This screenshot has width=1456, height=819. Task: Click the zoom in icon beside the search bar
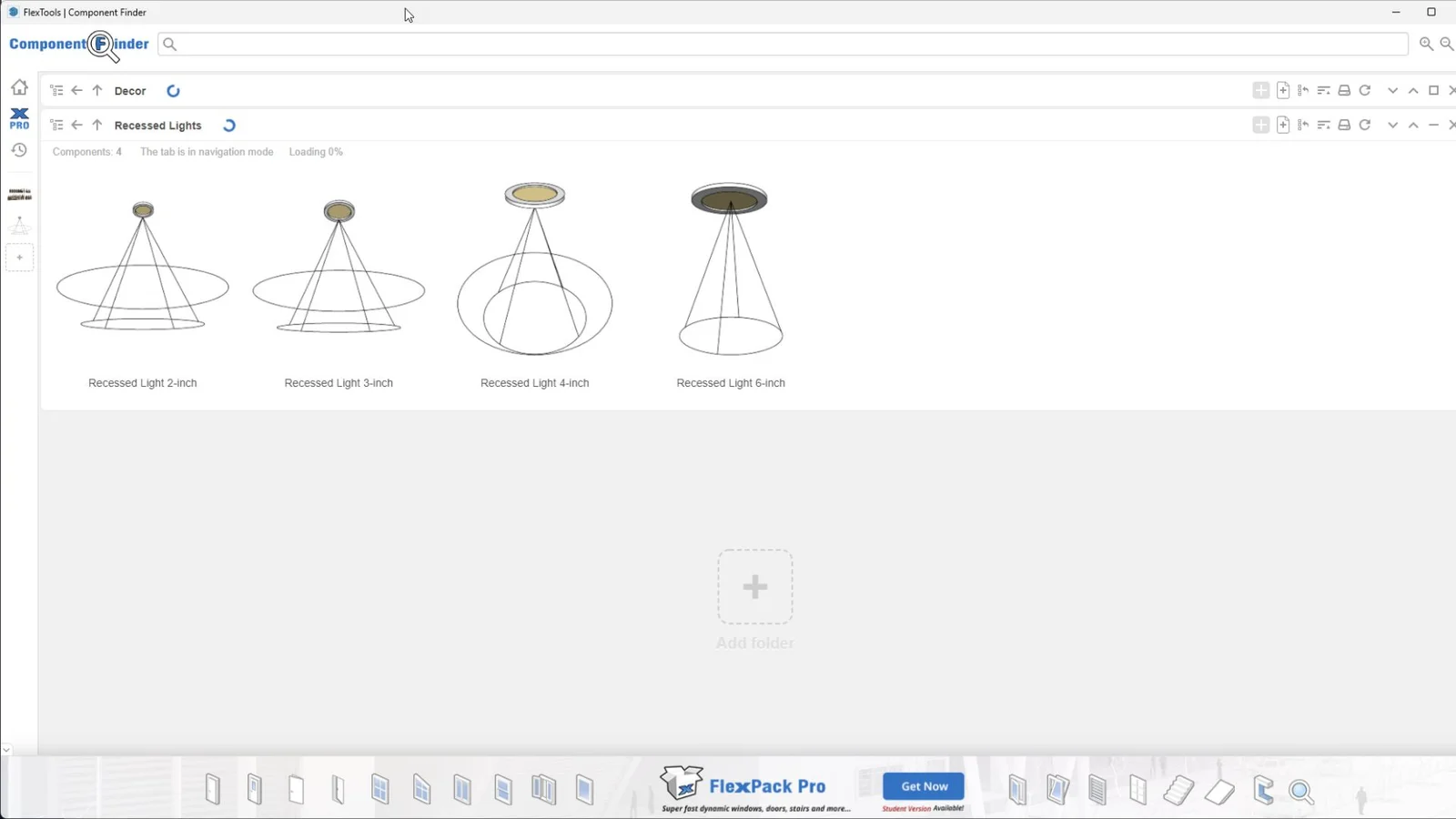(1426, 44)
